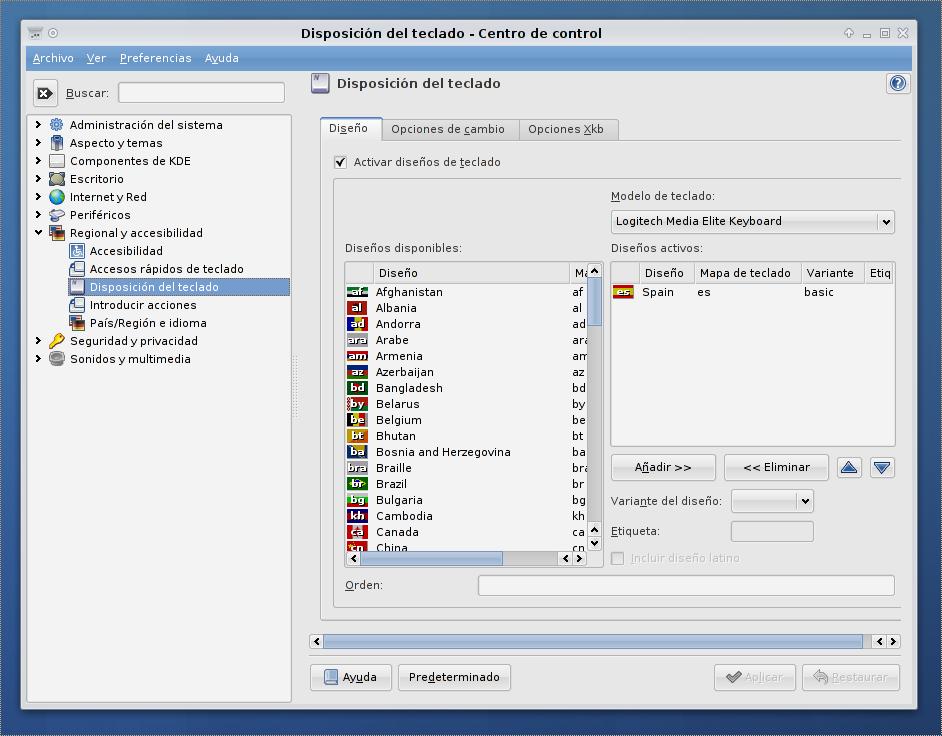Viewport: 942px width, 736px height.
Task: Click the Etiqueta input field
Action: (772, 531)
